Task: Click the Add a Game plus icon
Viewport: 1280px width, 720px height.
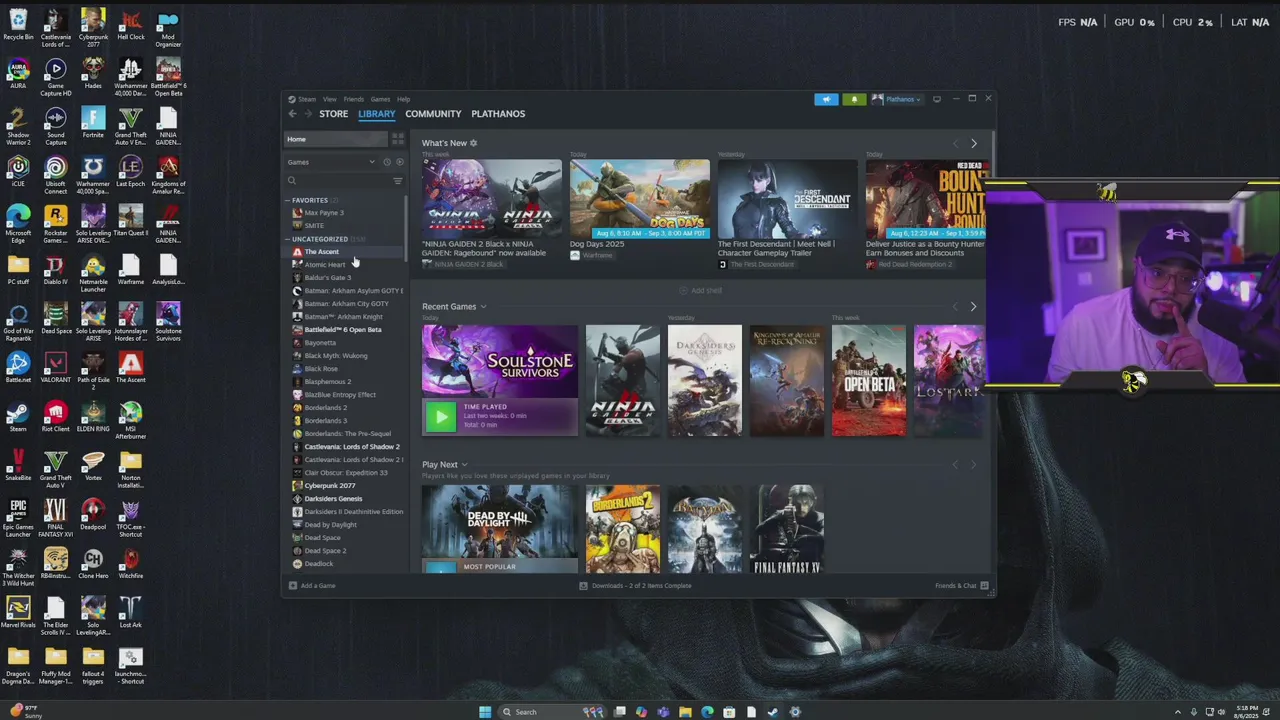Action: coord(292,586)
